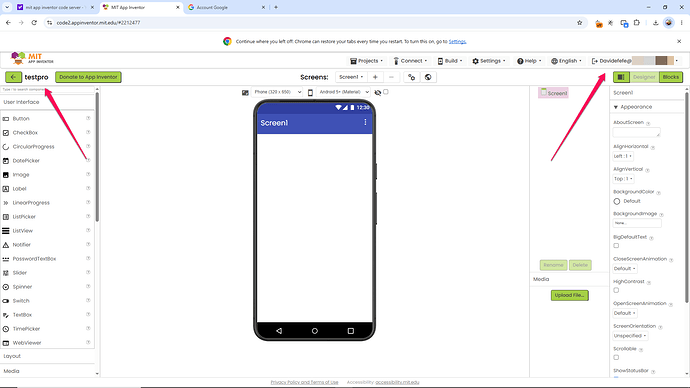
Task: Click the AboutScreen text box
Action: coord(636,132)
